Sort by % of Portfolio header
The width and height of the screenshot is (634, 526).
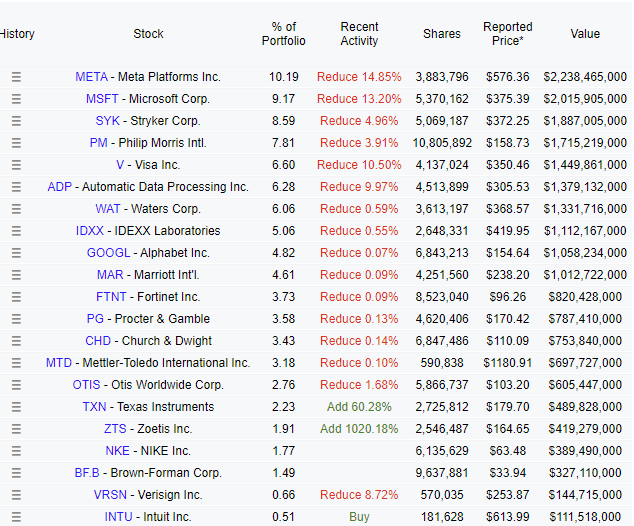pos(283,34)
